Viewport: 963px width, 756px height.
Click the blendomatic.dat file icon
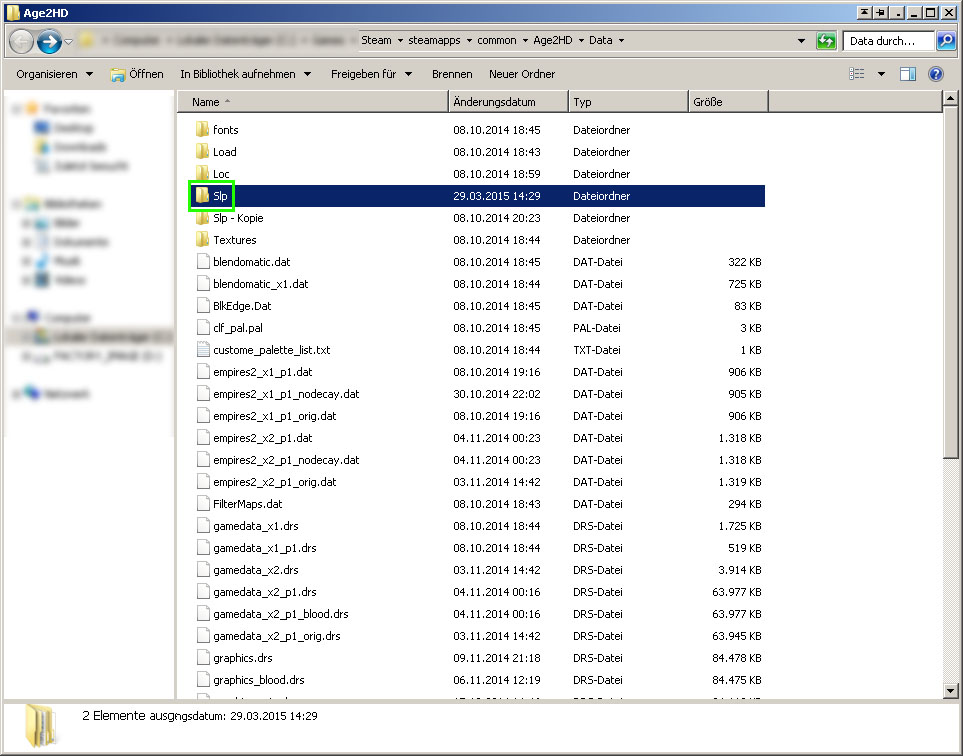[203, 262]
